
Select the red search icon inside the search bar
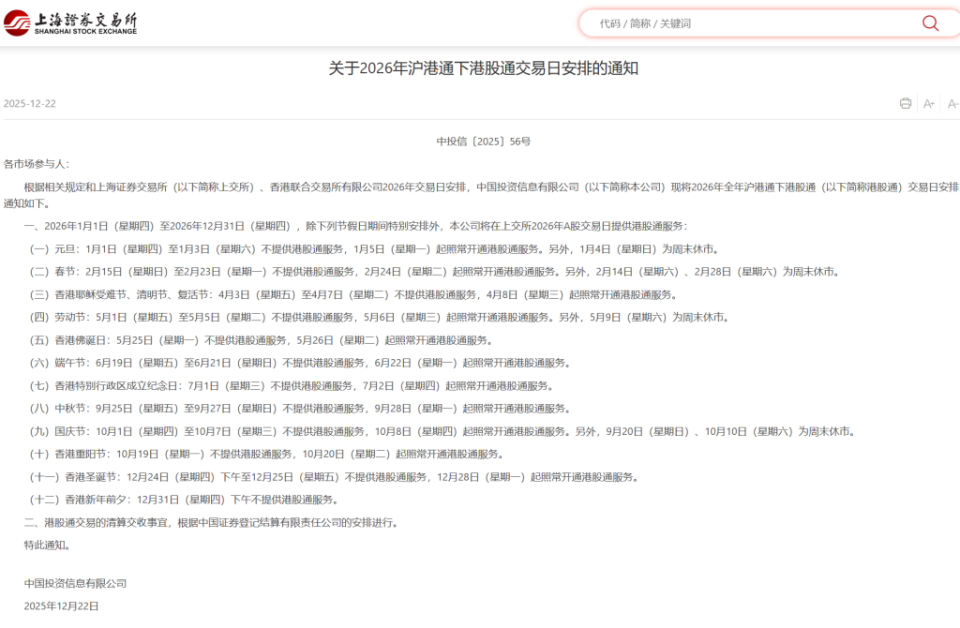(x=929, y=22)
